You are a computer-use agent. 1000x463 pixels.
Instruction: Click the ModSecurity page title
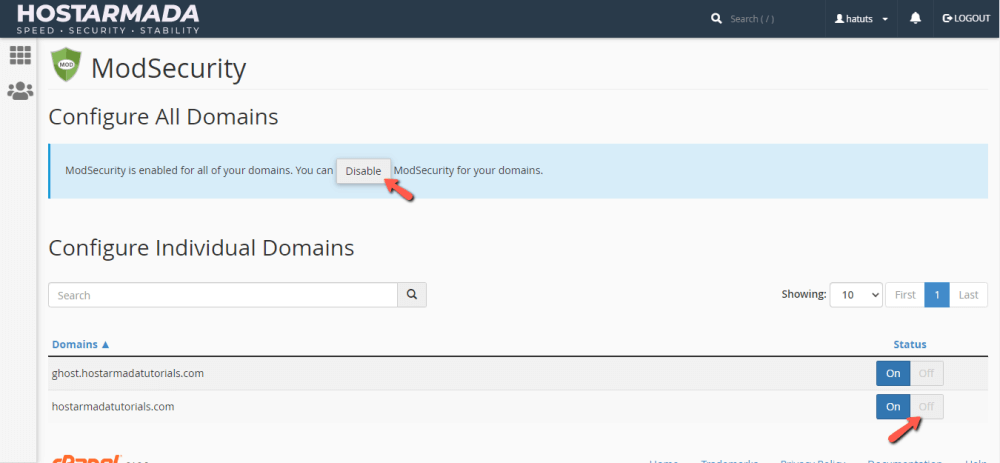168,69
